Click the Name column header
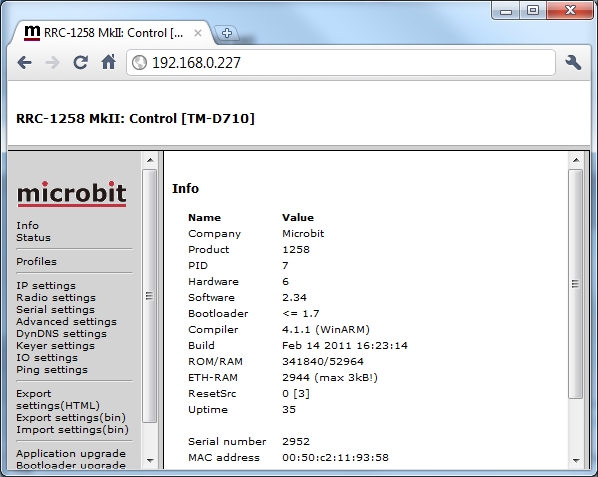This screenshot has width=598, height=477. pos(205,217)
